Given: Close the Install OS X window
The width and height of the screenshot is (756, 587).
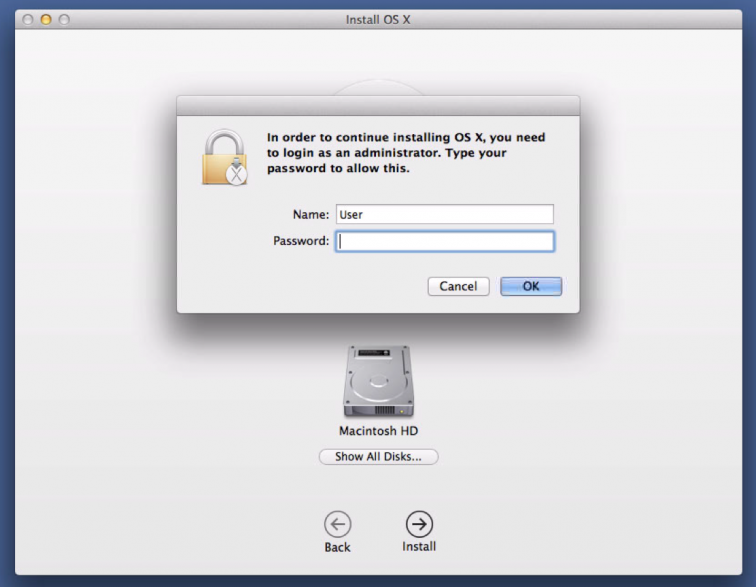Looking at the screenshot, I should click(28, 20).
